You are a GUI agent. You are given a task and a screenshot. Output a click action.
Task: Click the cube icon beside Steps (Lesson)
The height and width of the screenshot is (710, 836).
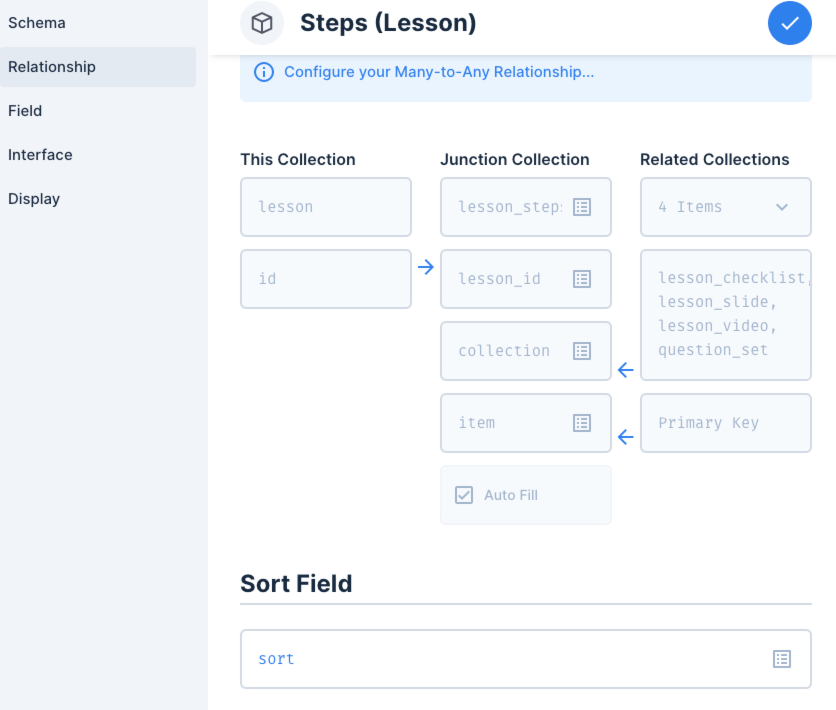[262, 23]
